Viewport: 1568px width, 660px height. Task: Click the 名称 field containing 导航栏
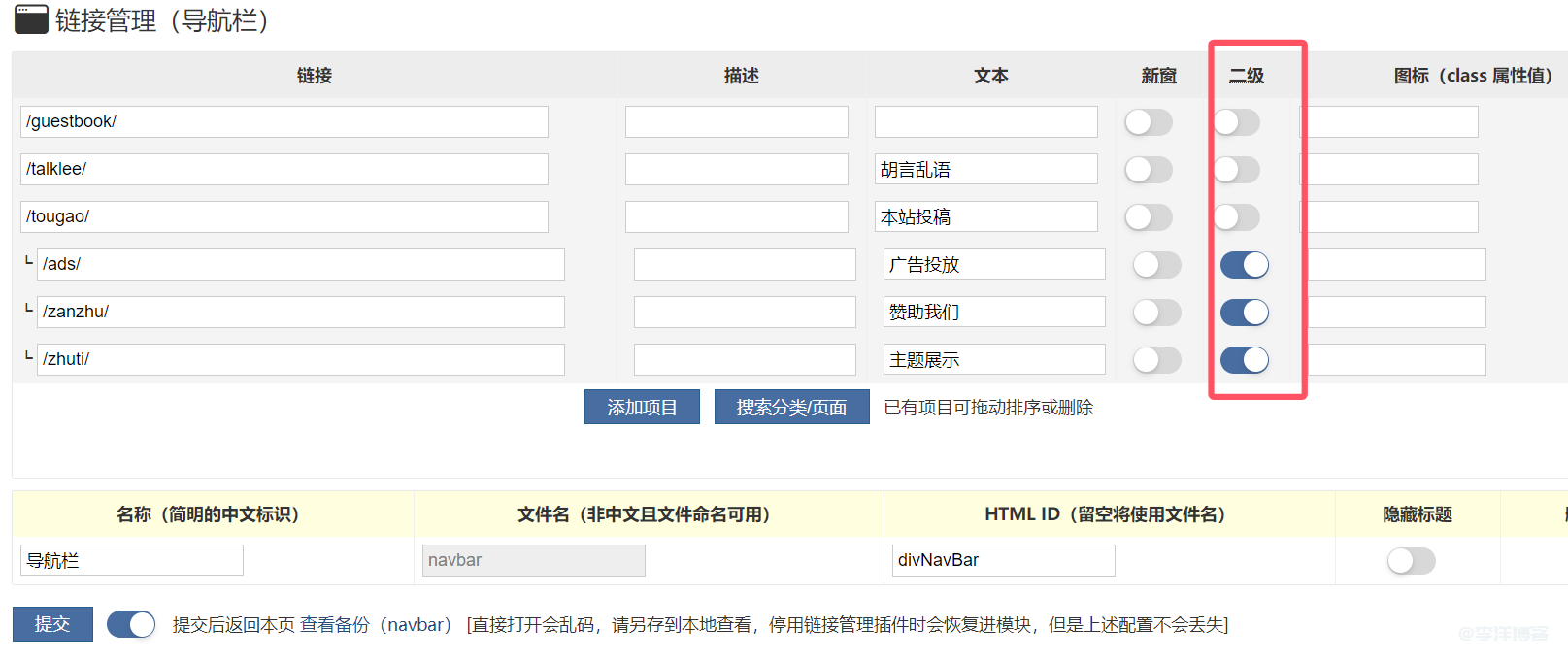click(x=131, y=561)
